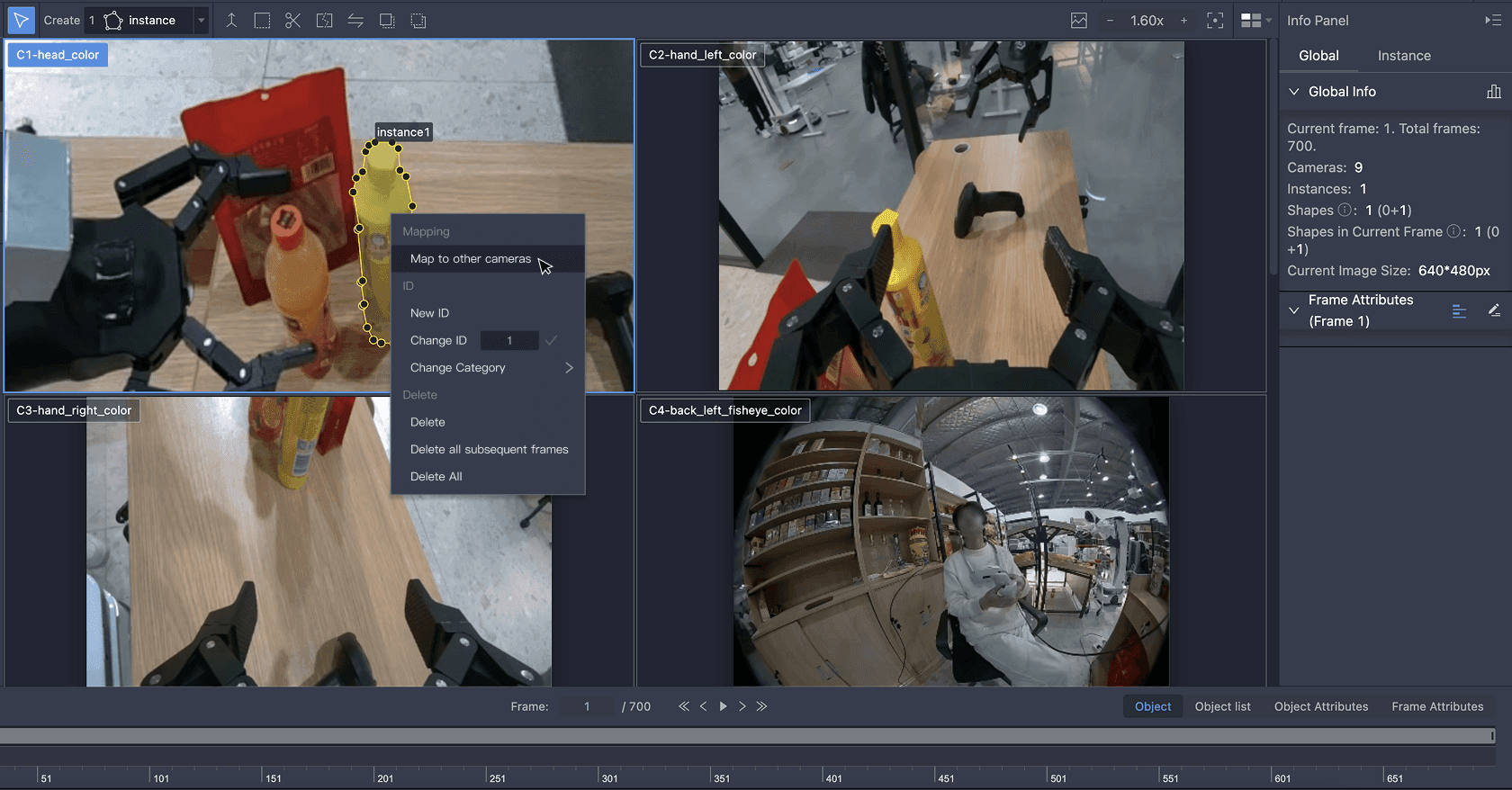Click the swap arrows icon in toolbar
1512x790 pixels.
point(355,20)
